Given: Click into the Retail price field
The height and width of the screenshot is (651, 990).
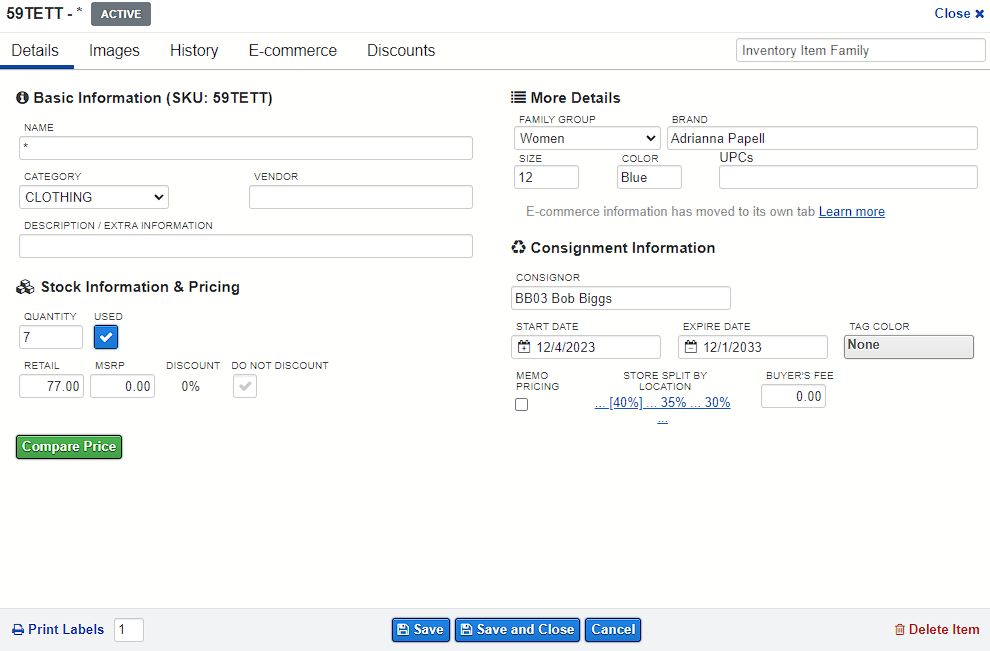Looking at the screenshot, I should (x=51, y=386).
